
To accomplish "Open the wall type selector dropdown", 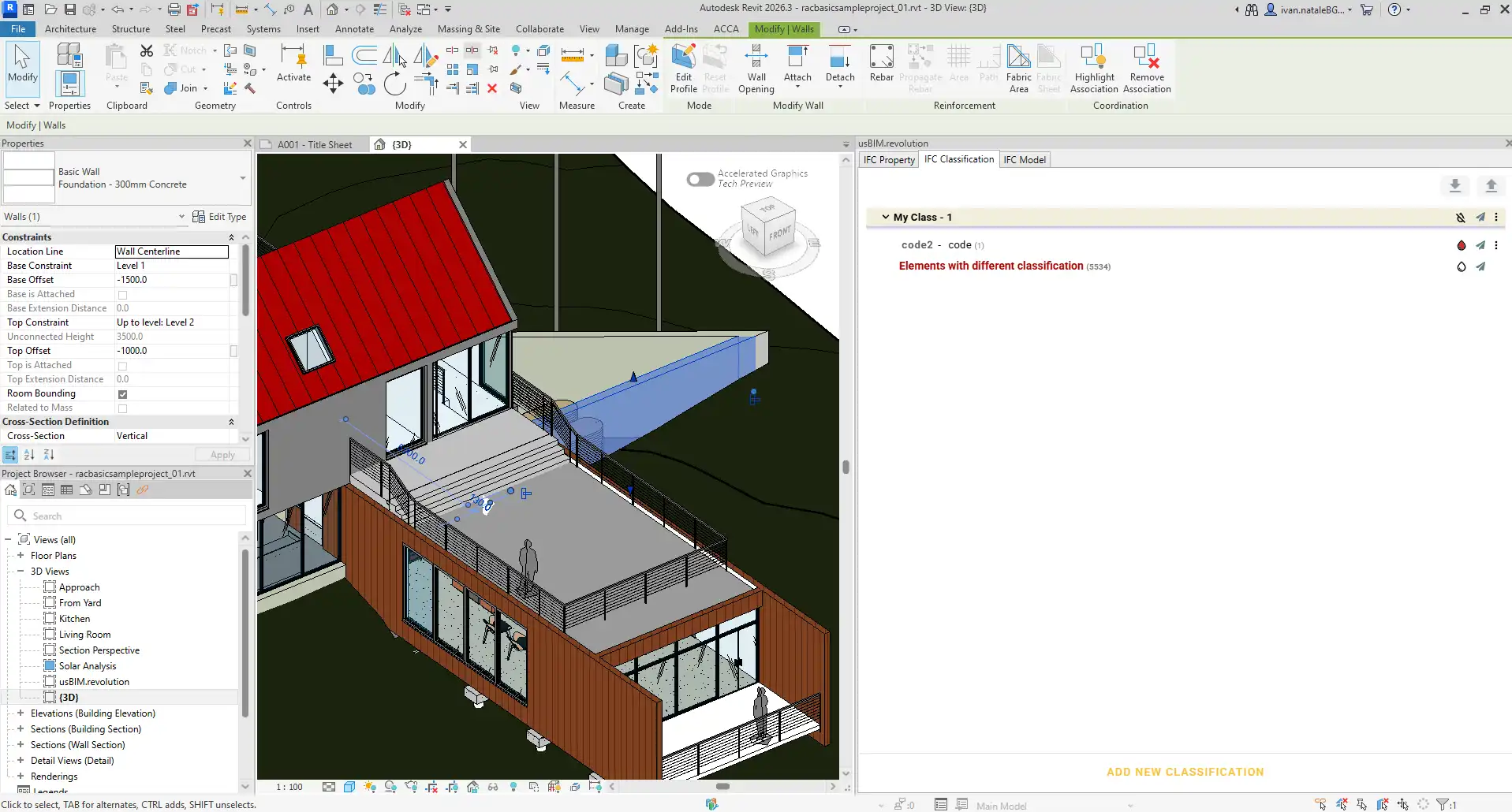I will click(242, 178).
